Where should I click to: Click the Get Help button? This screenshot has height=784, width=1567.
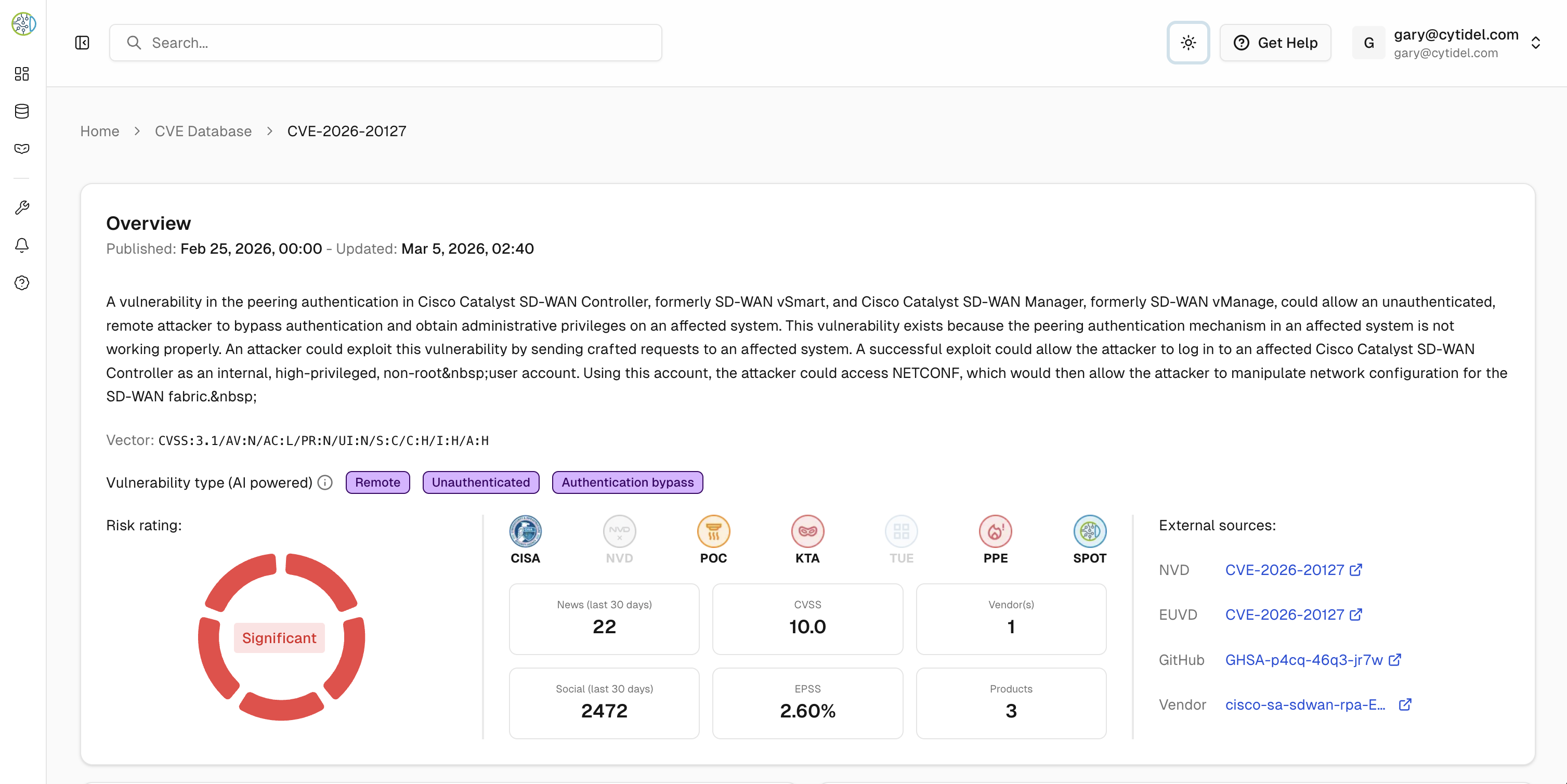(x=1275, y=43)
